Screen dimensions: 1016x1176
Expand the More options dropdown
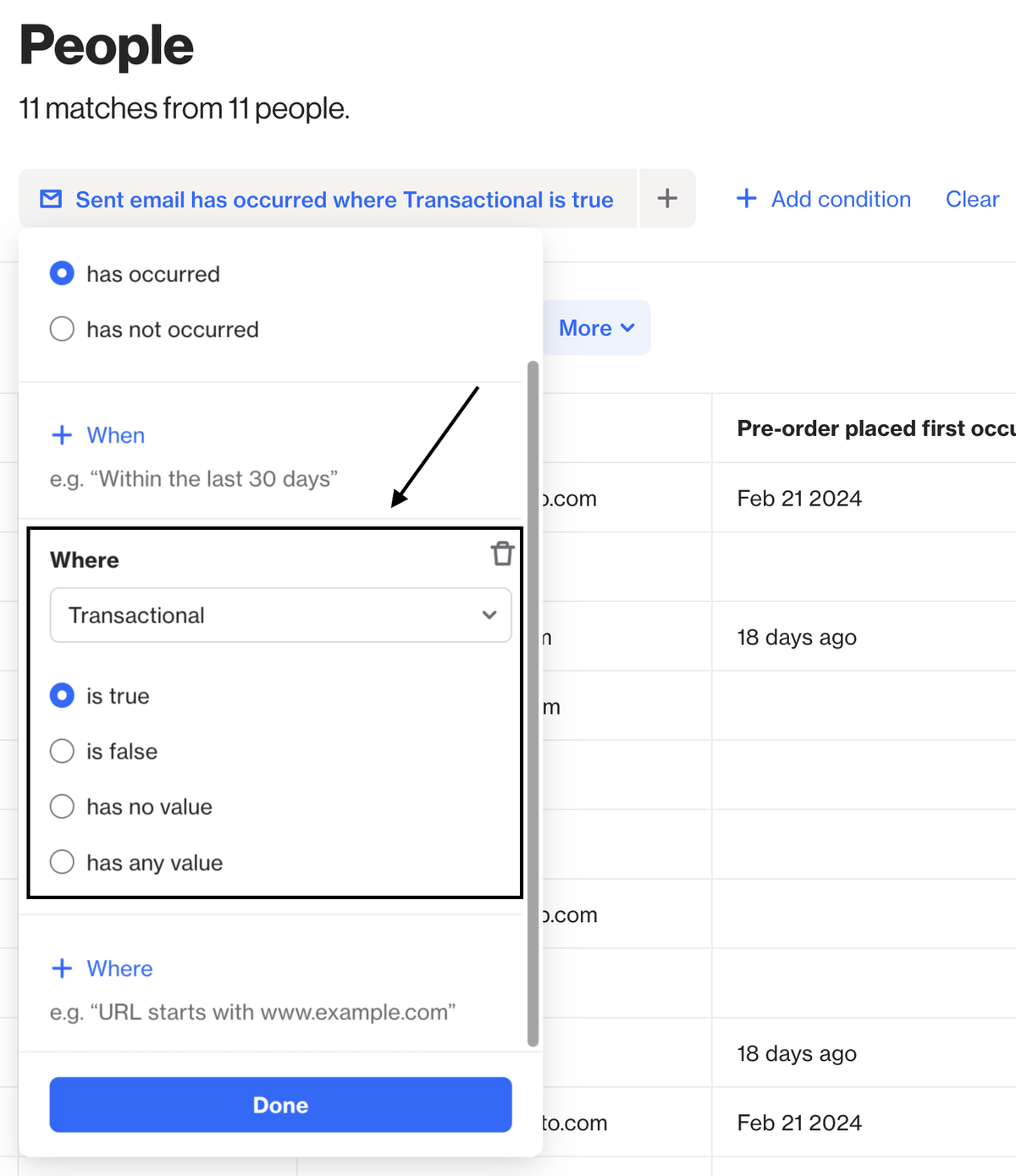point(595,328)
